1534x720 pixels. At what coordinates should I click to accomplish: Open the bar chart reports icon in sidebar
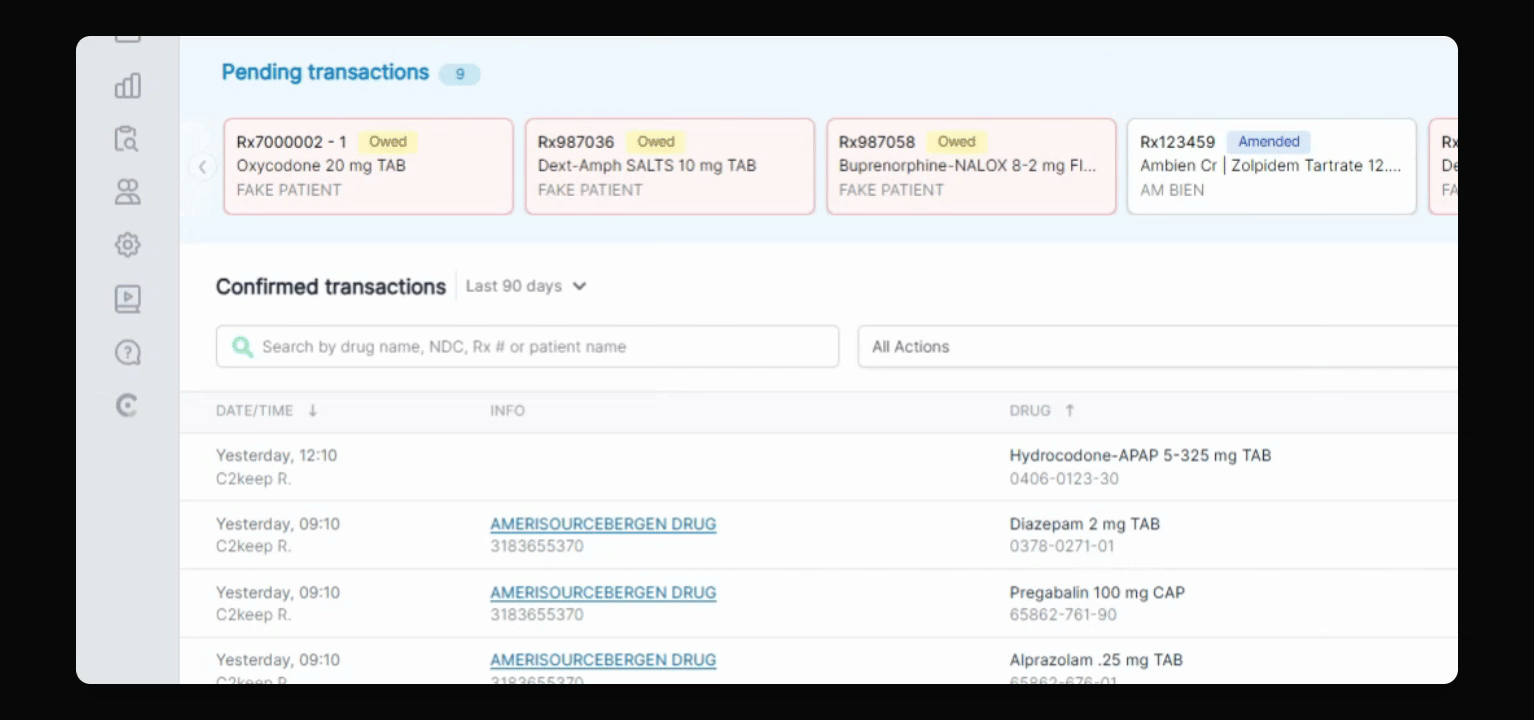tap(128, 86)
